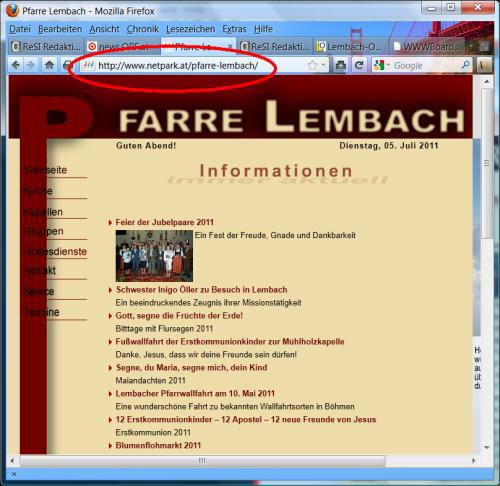Screen dimensions: 500x486
Task: Go back with the back arrow
Action: (16, 65)
